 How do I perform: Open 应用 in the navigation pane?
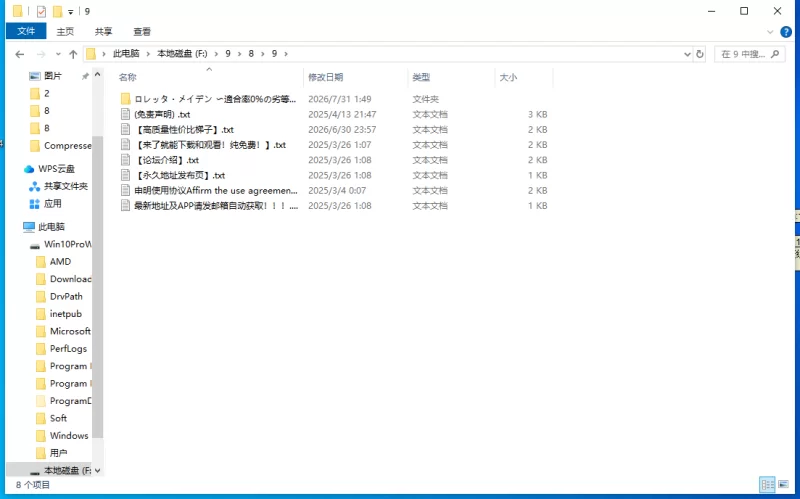(x=52, y=204)
